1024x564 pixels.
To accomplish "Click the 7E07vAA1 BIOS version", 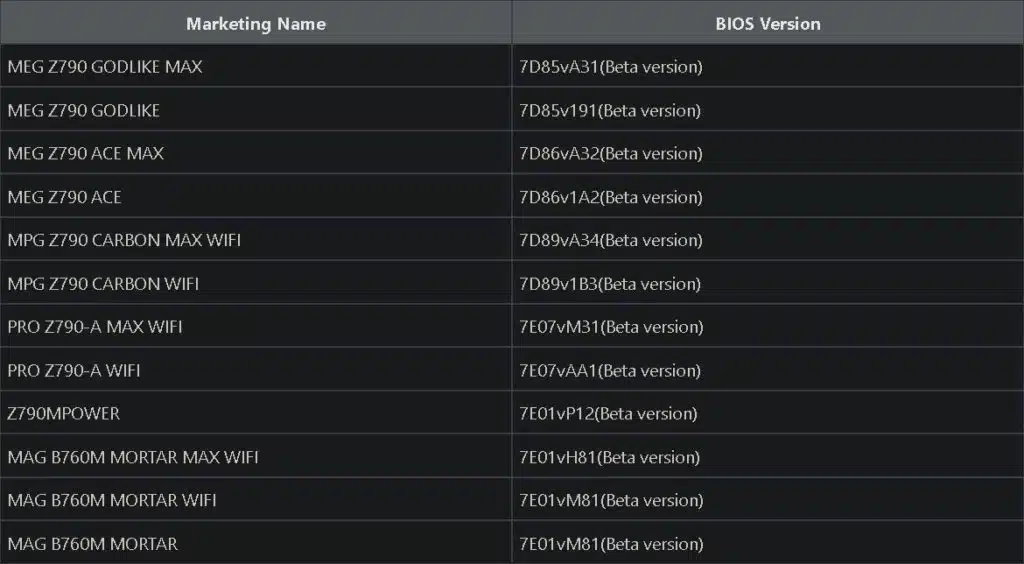I will coord(610,371).
